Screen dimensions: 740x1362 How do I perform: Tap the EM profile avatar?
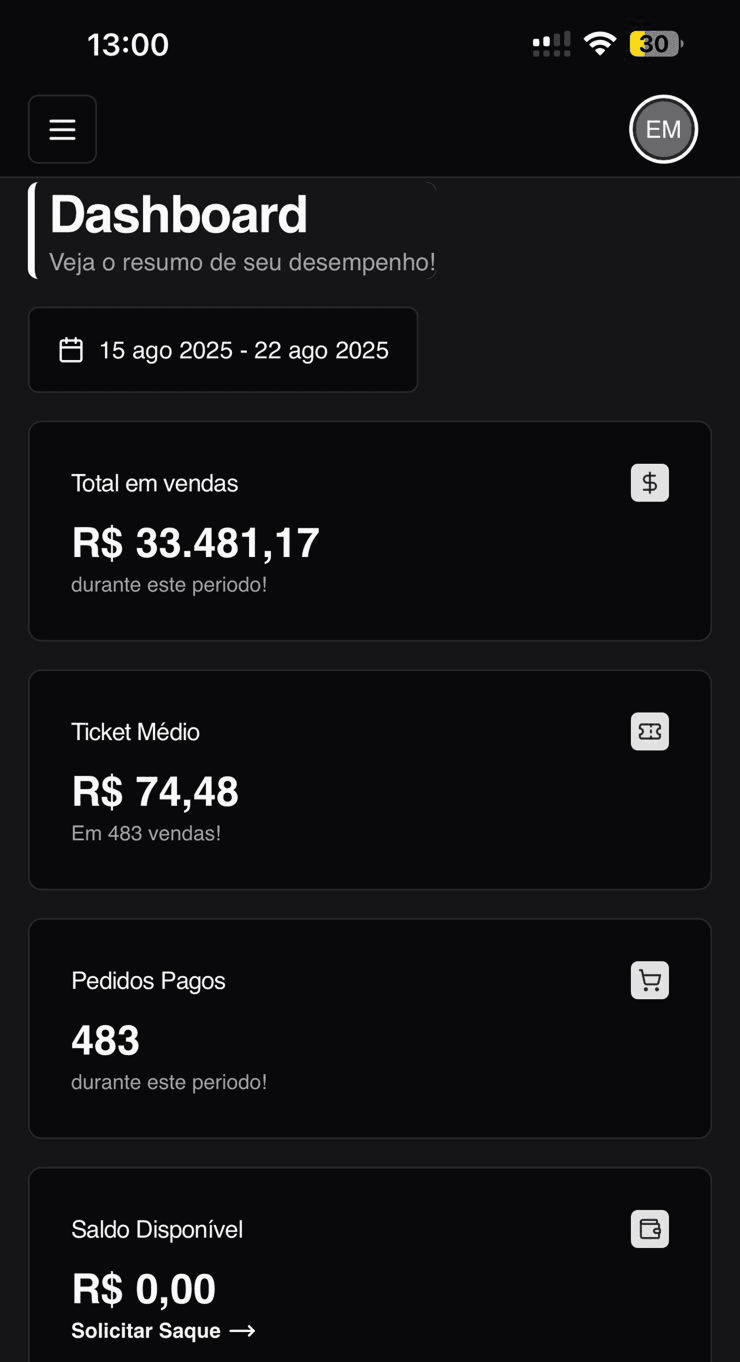663,129
